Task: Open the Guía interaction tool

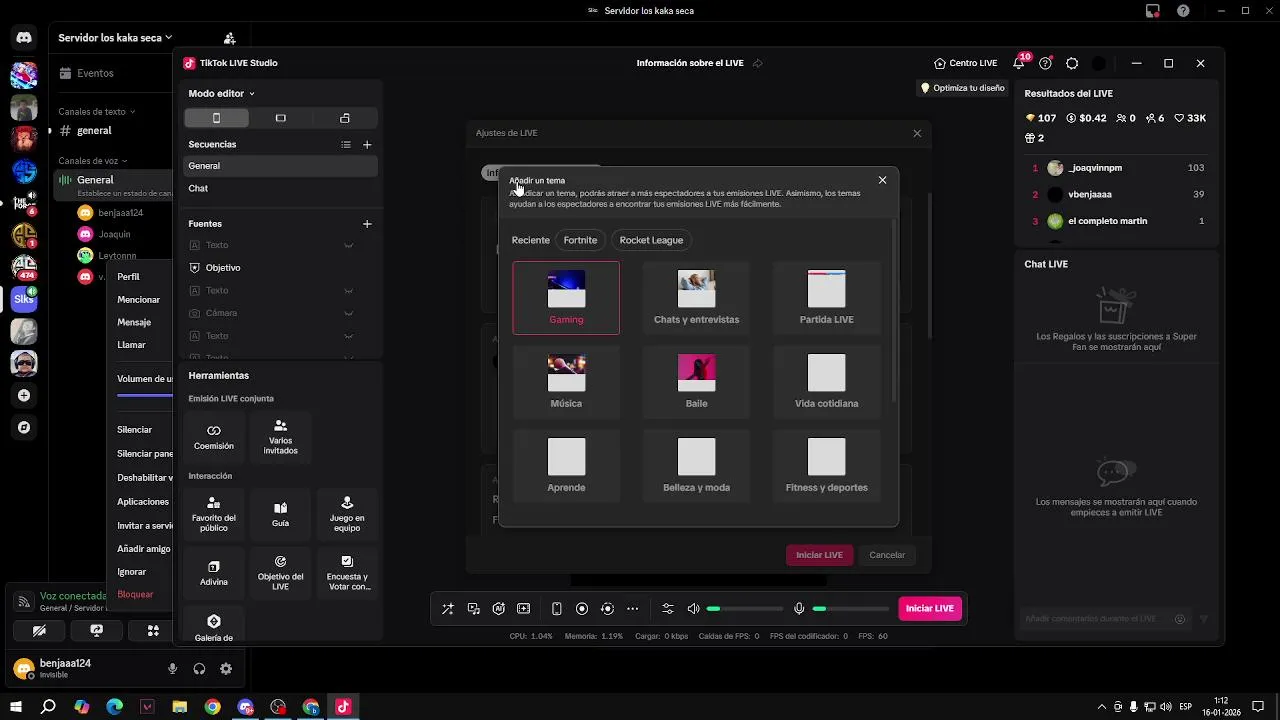Action: [281, 514]
